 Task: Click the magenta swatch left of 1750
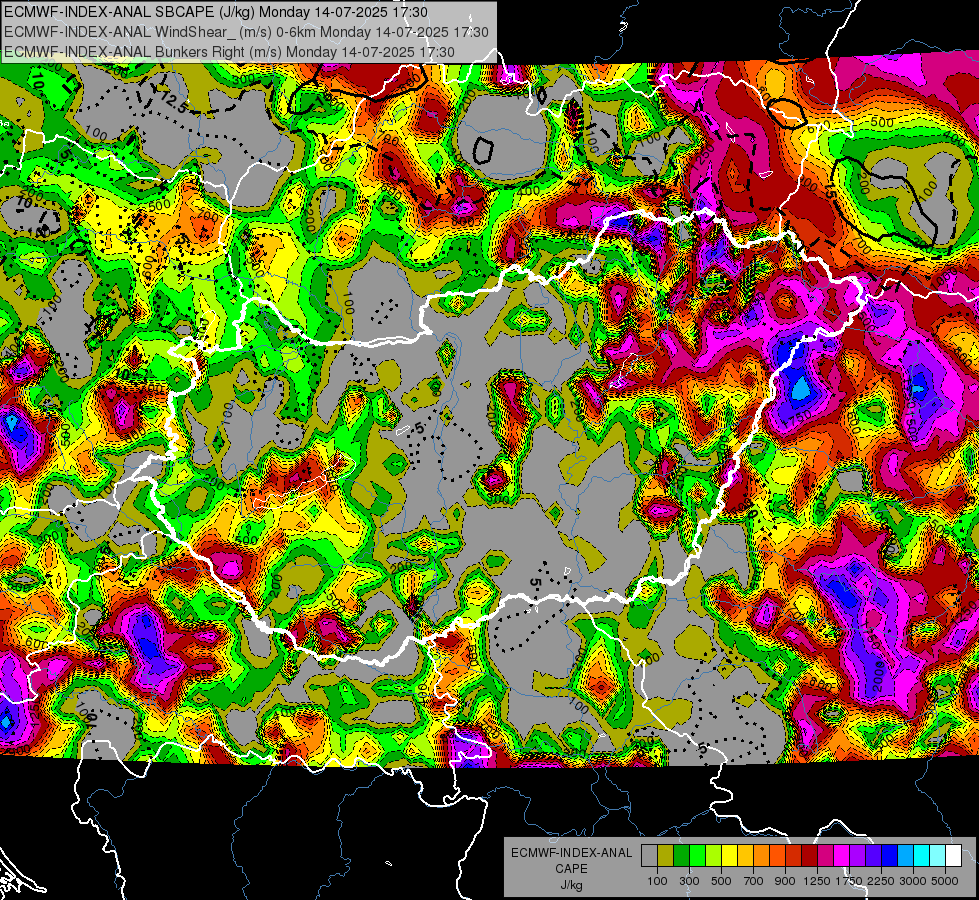pos(842,856)
